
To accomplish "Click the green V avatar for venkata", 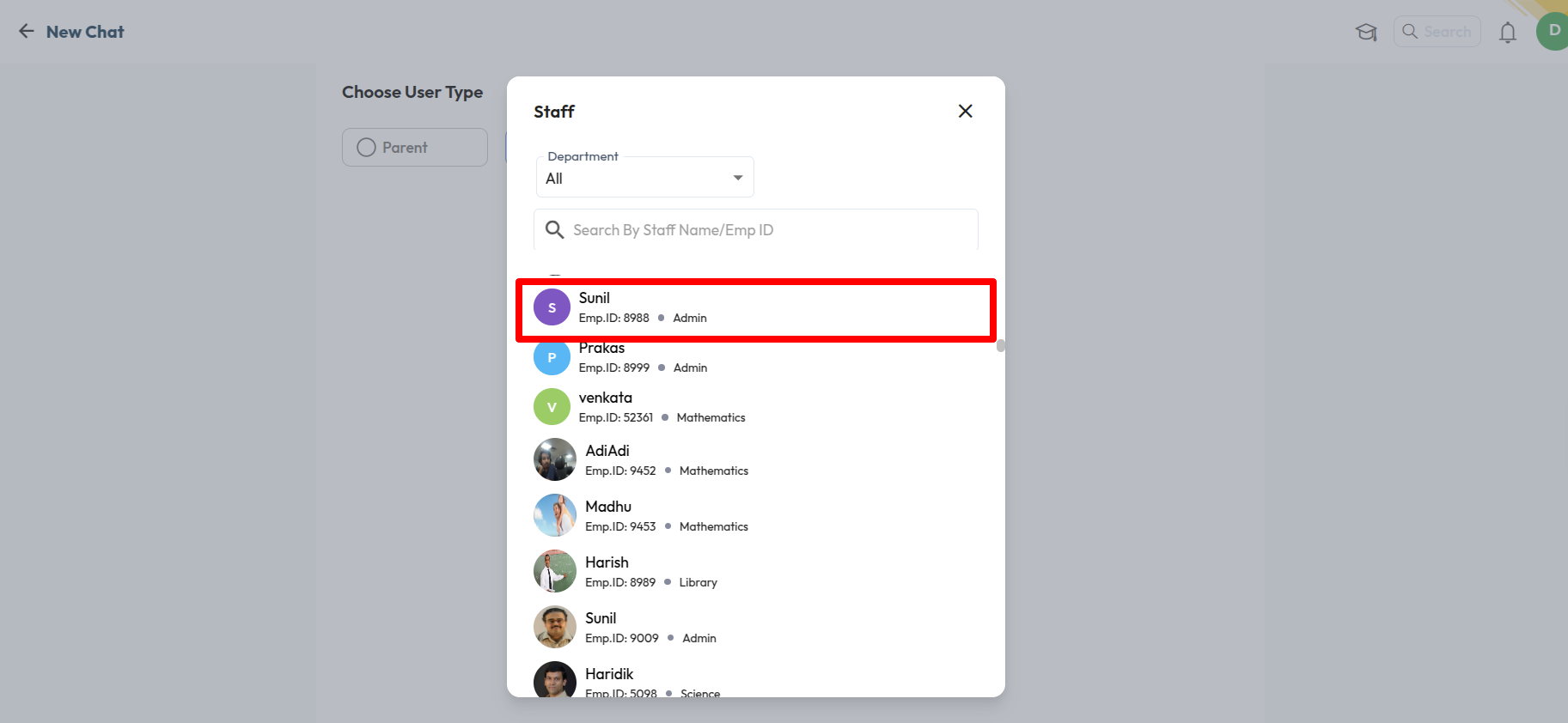I will [x=552, y=407].
